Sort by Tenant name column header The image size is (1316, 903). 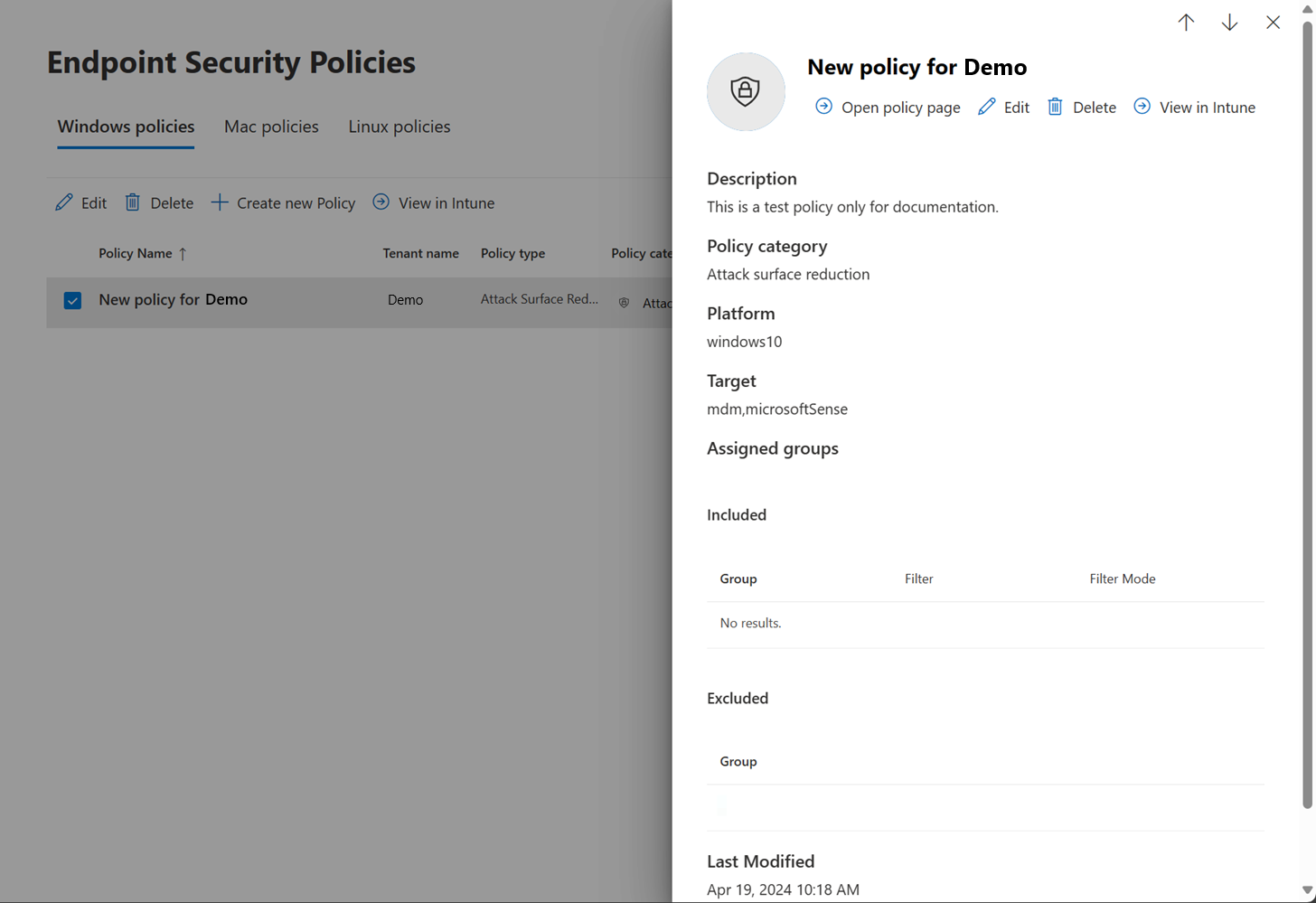(420, 253)
